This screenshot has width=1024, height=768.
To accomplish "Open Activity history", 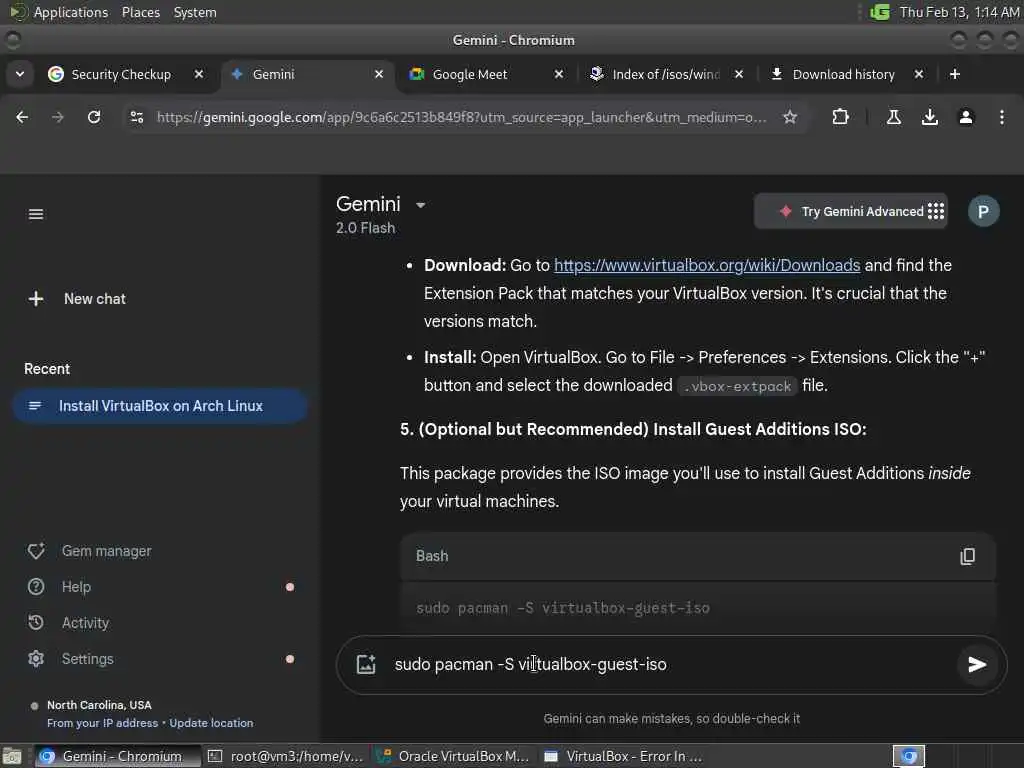I will (69, 622).
